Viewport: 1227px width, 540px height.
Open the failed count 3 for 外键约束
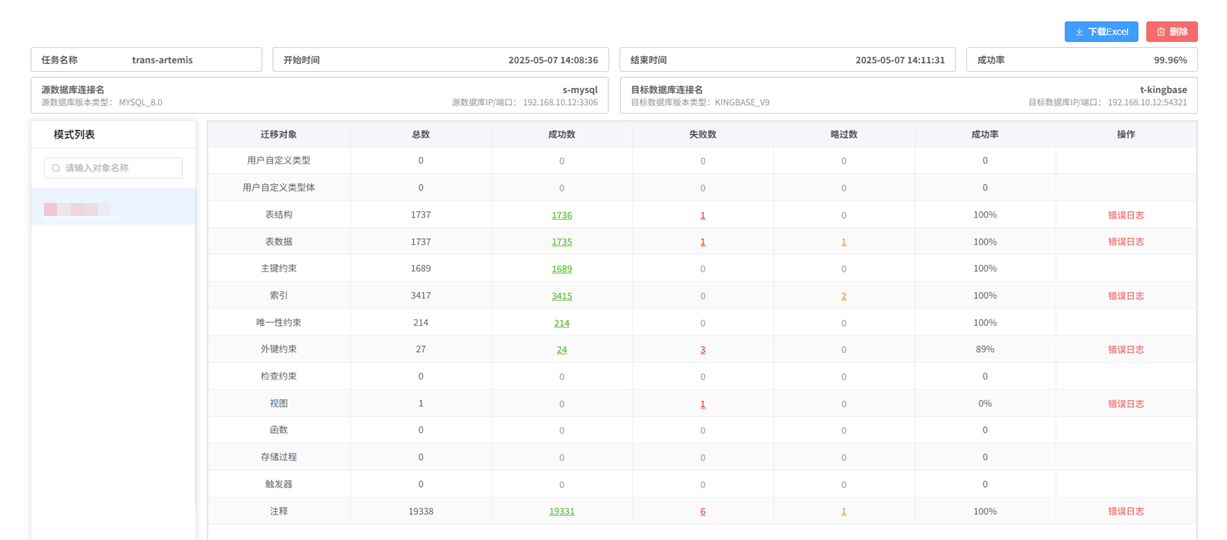coord(703,350)
